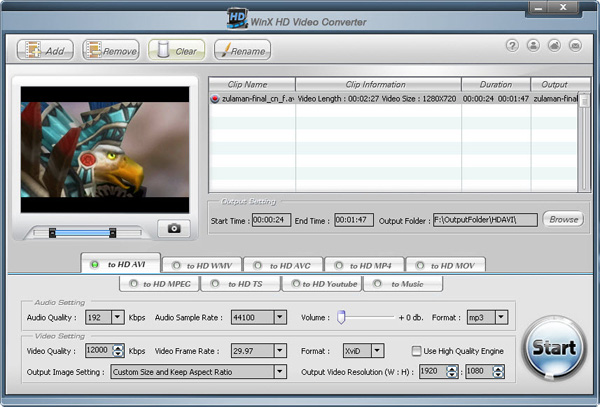The height and width of the screenshot is (407, 600).
Task: Open Audio Sample Rate dropdown
Action: [280, 317]
